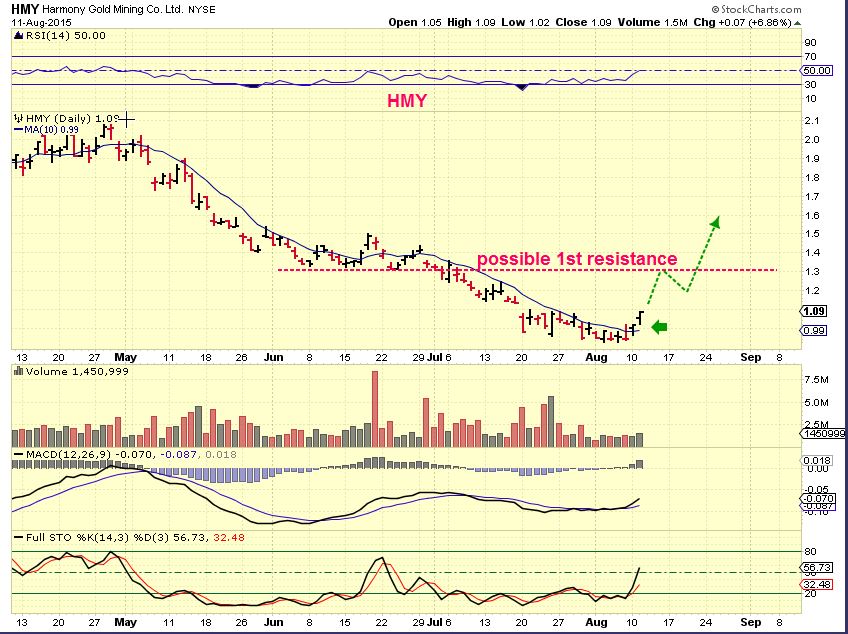Click the triangle after Chg +0.07 (+6.86%)
Viewport: 848px width, 634px height.
(798, 23)
